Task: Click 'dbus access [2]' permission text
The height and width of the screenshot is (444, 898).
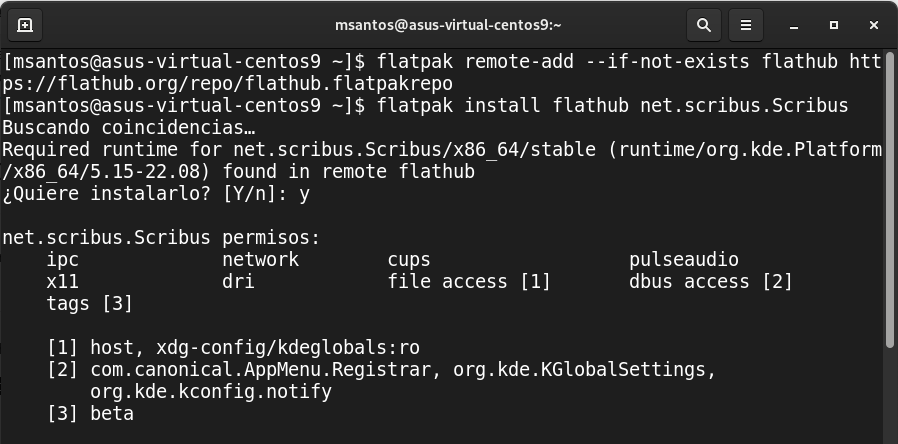Action: point(710,282)
